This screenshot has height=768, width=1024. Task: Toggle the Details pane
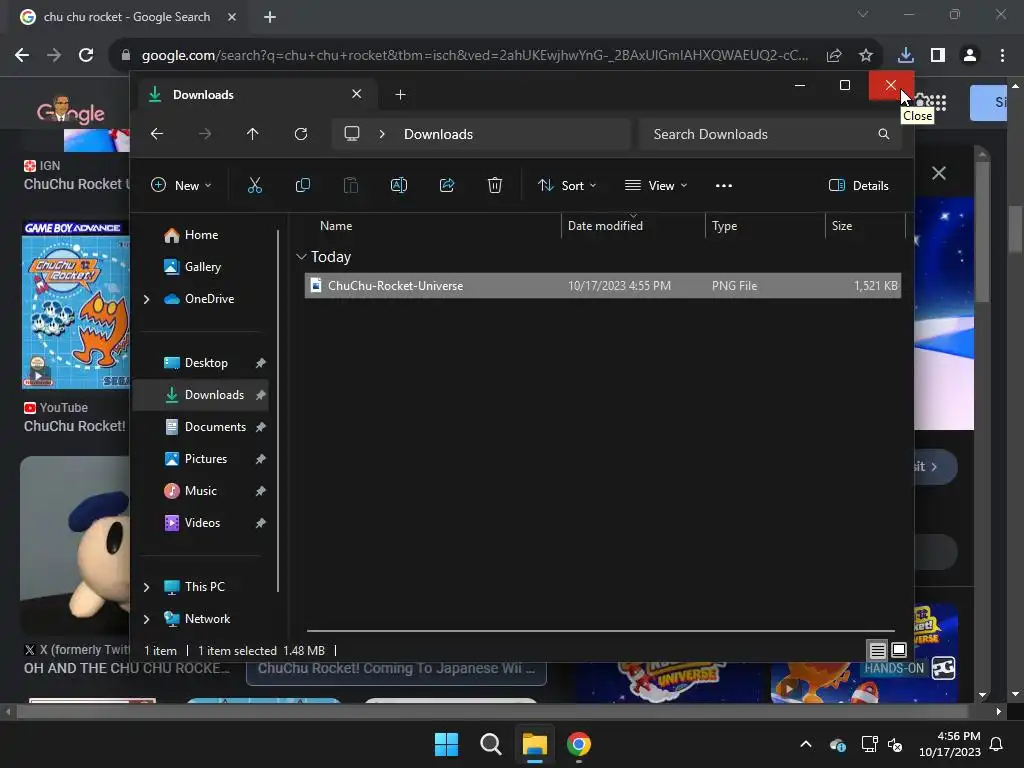pyautogui.click(x=858, y=185)
